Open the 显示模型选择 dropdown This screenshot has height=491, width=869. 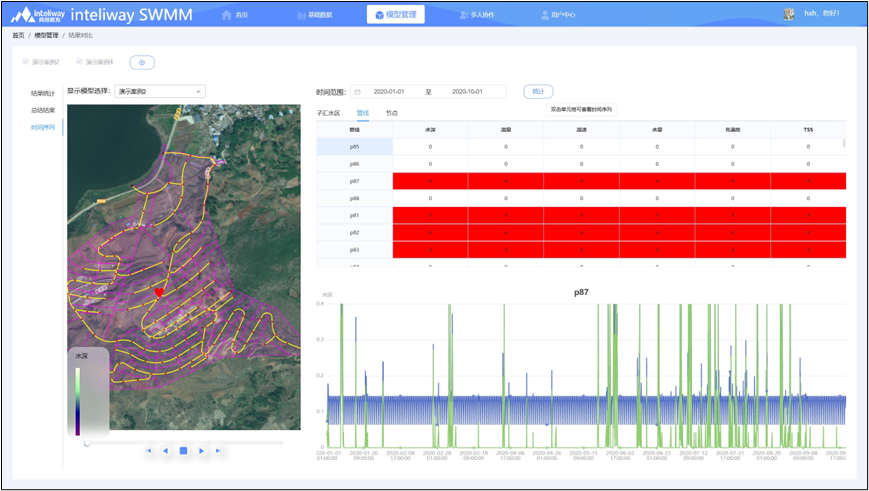(x=159, y=91)
